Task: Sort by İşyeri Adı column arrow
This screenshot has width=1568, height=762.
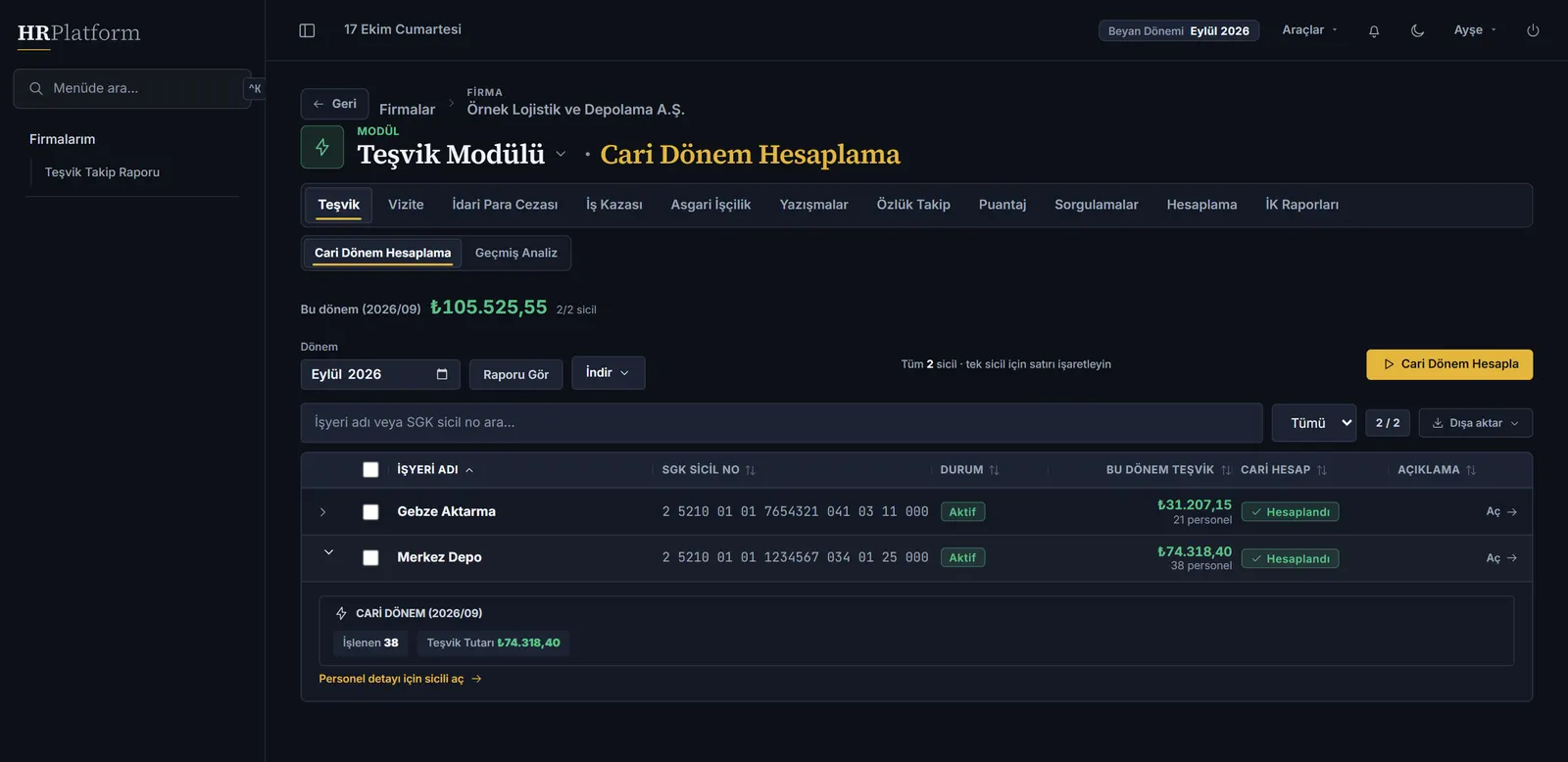Action: click(x=469, y=470)
